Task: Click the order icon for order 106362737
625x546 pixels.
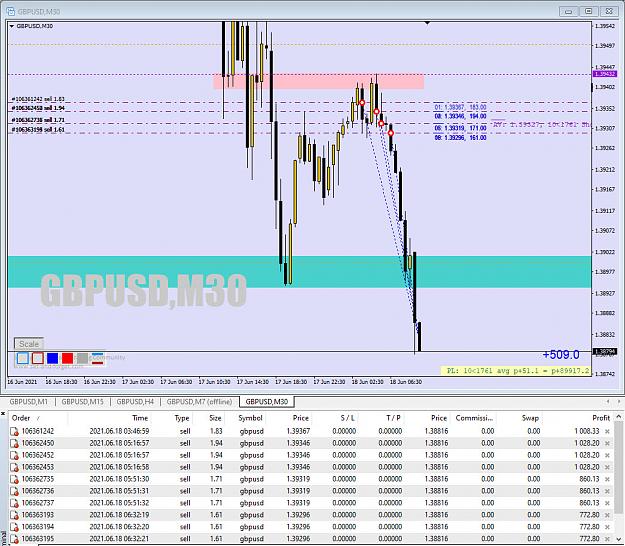Action: tap(14, 503)
